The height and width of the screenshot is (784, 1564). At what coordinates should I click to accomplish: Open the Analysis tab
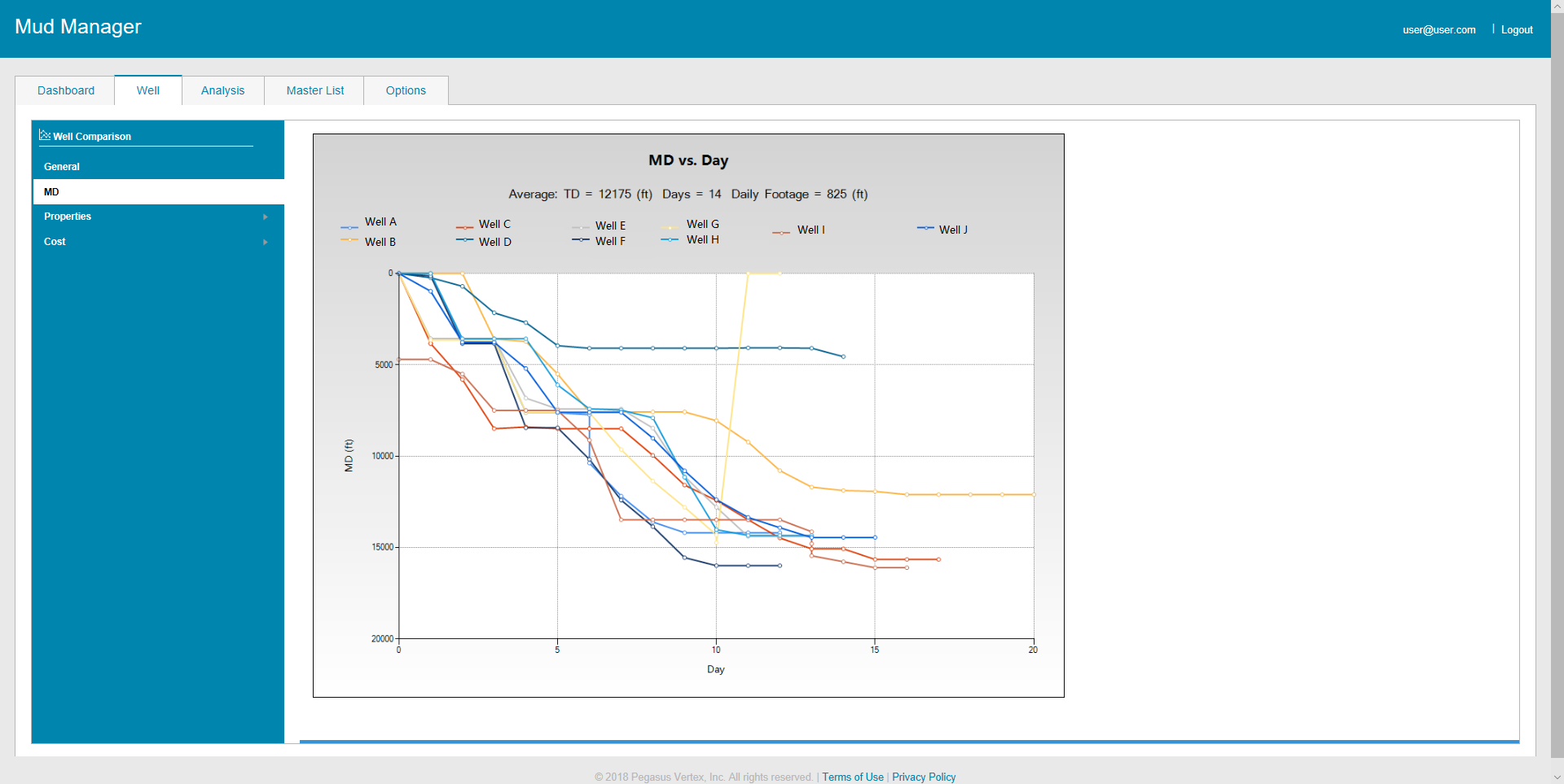click(222, 90)
